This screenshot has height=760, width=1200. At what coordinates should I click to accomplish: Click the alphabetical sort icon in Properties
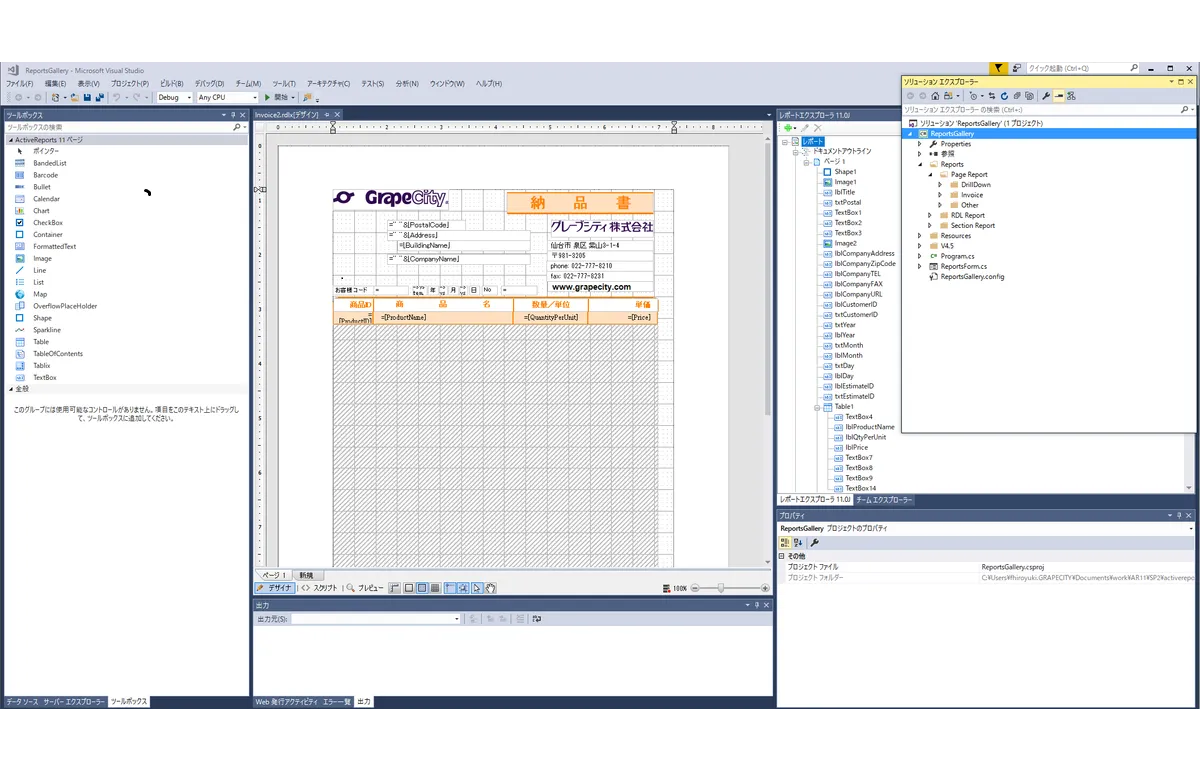click(x=798, y=542)
